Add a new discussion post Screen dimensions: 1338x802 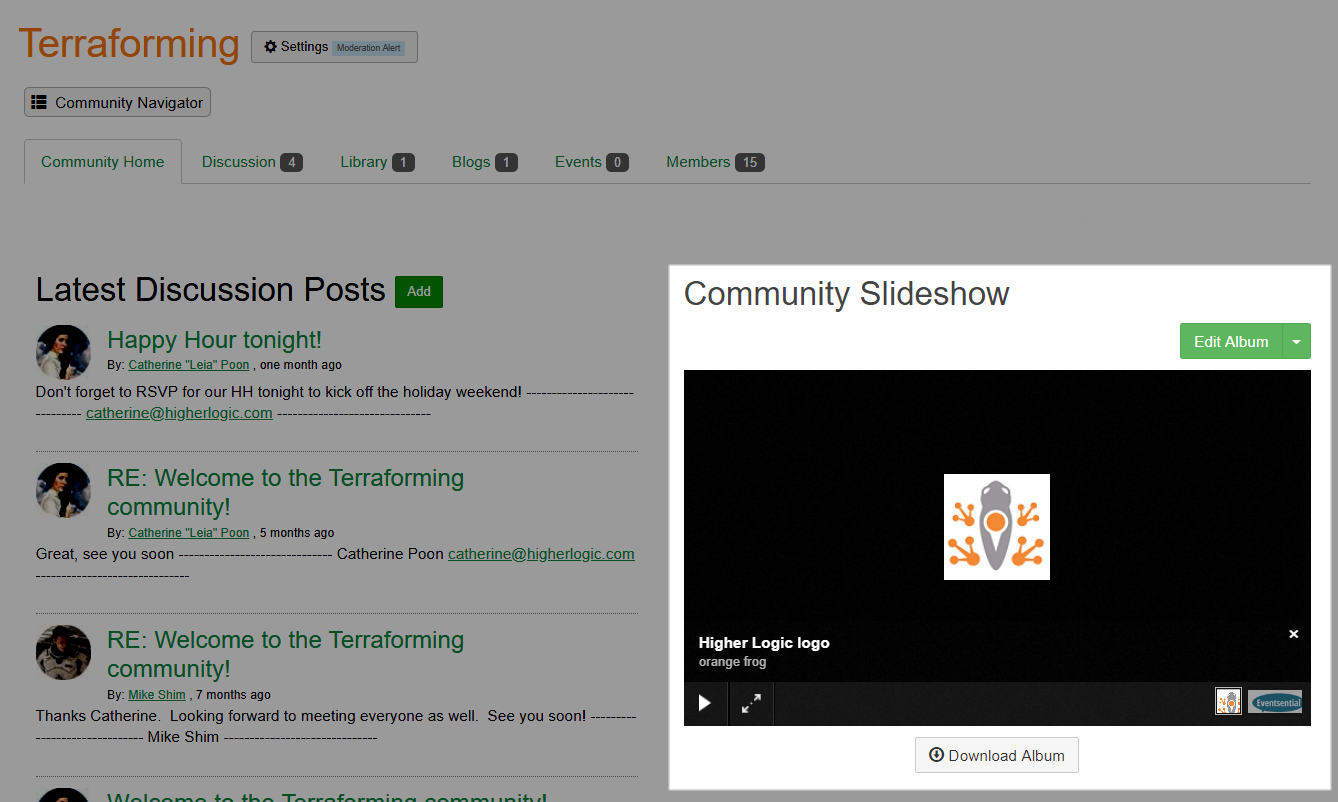tap(418, 291)
